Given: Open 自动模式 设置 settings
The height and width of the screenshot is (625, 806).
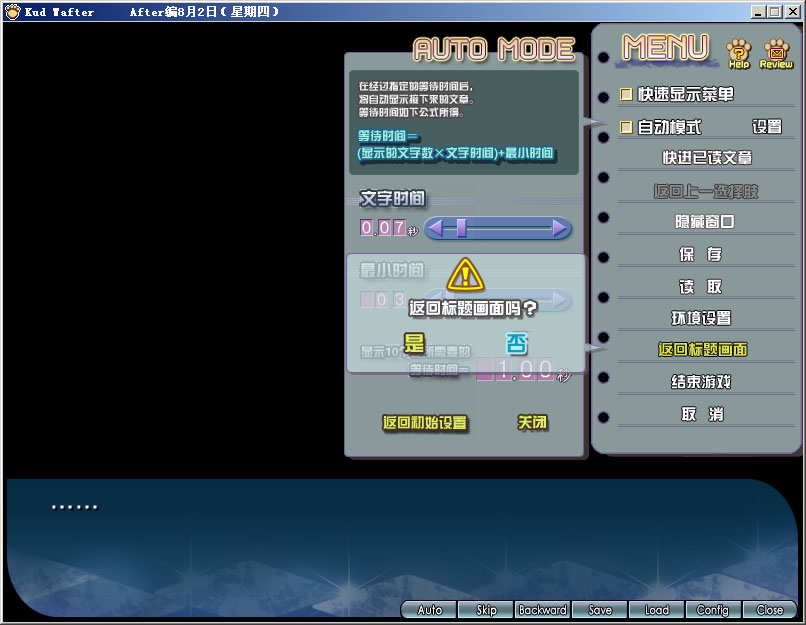Looking at the screenshot, I should [x=767, y=126].
